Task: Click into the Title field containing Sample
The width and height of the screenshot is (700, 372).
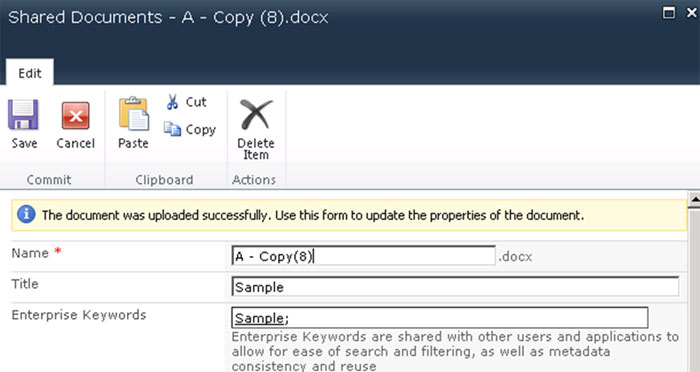Action: (x=455, y=287)
